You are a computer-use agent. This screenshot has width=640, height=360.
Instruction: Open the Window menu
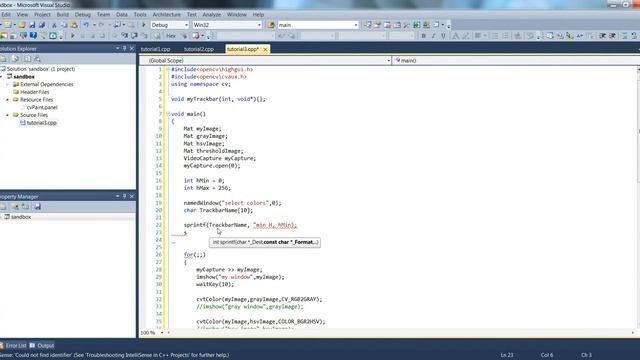coord(237,15)
